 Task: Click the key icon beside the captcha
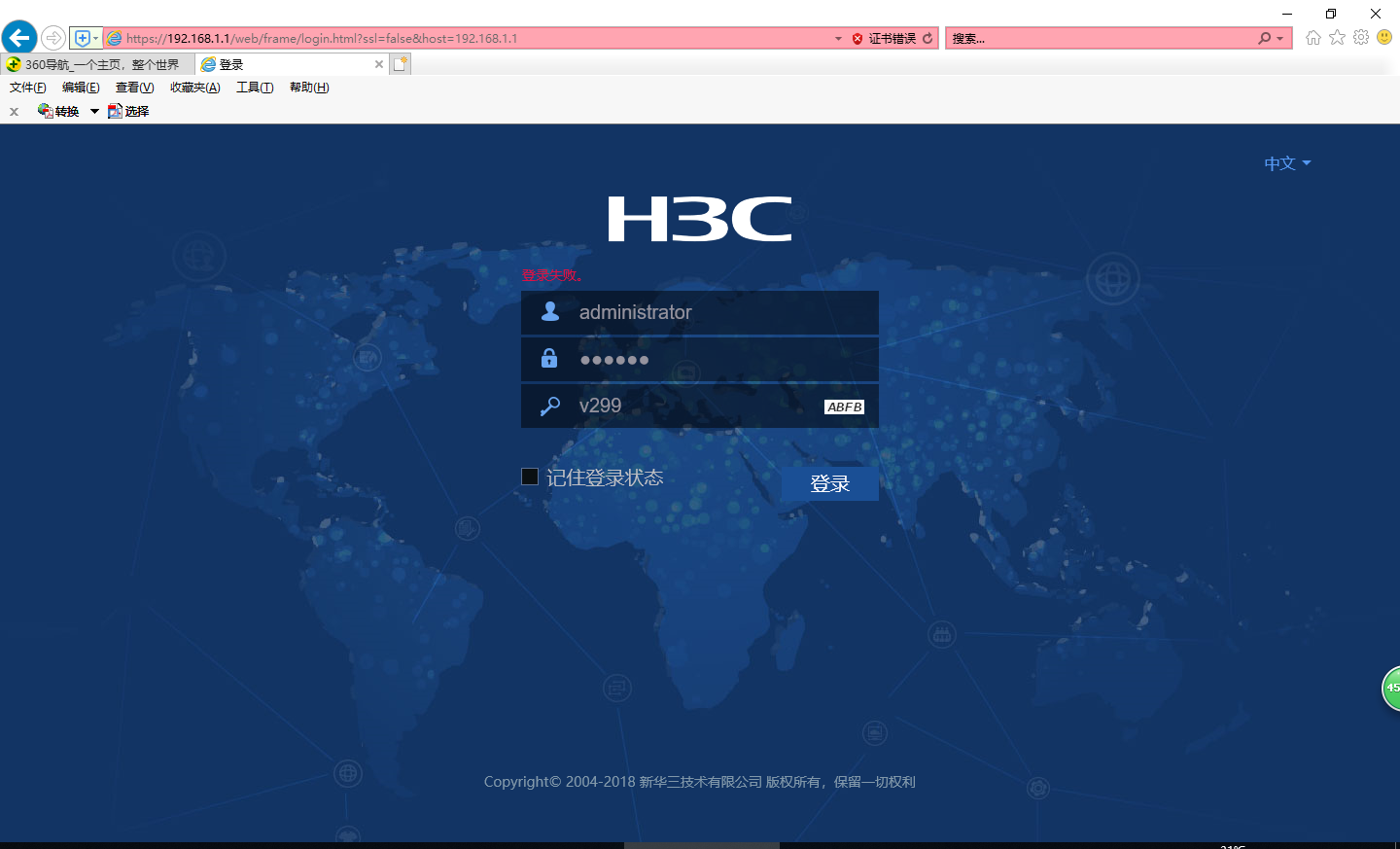click(550, 406)
